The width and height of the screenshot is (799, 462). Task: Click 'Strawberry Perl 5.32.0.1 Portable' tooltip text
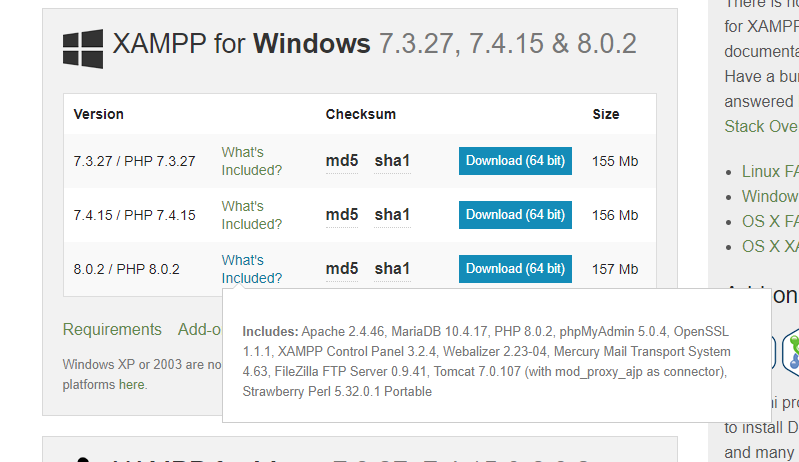click(337, 392)
